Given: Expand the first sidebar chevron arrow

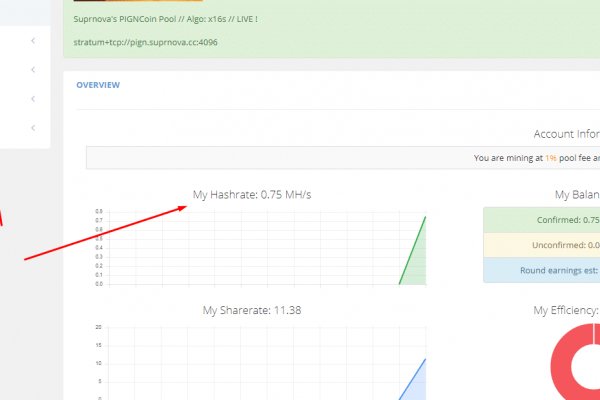Looking at the screenshot, I should coord(33,40).
